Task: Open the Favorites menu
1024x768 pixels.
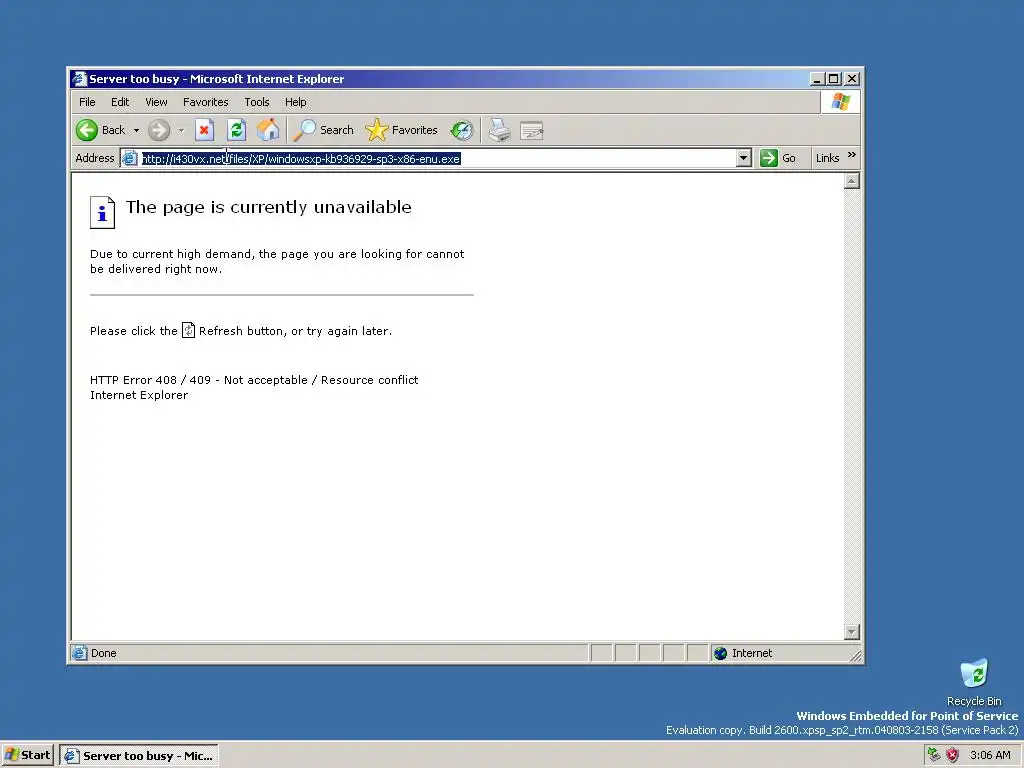Action: (x=206, y=102)
